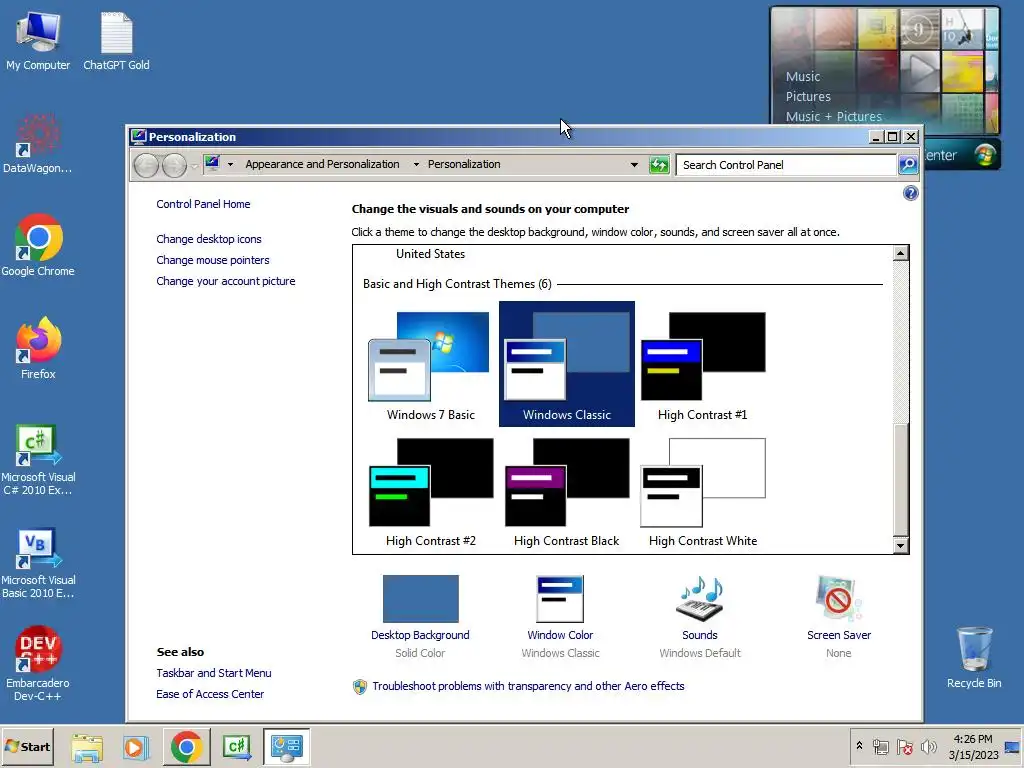Click the network tray icon
The height and width of the screenshot is (768, 1024).
pyautogui.click(x=881, y=746)
